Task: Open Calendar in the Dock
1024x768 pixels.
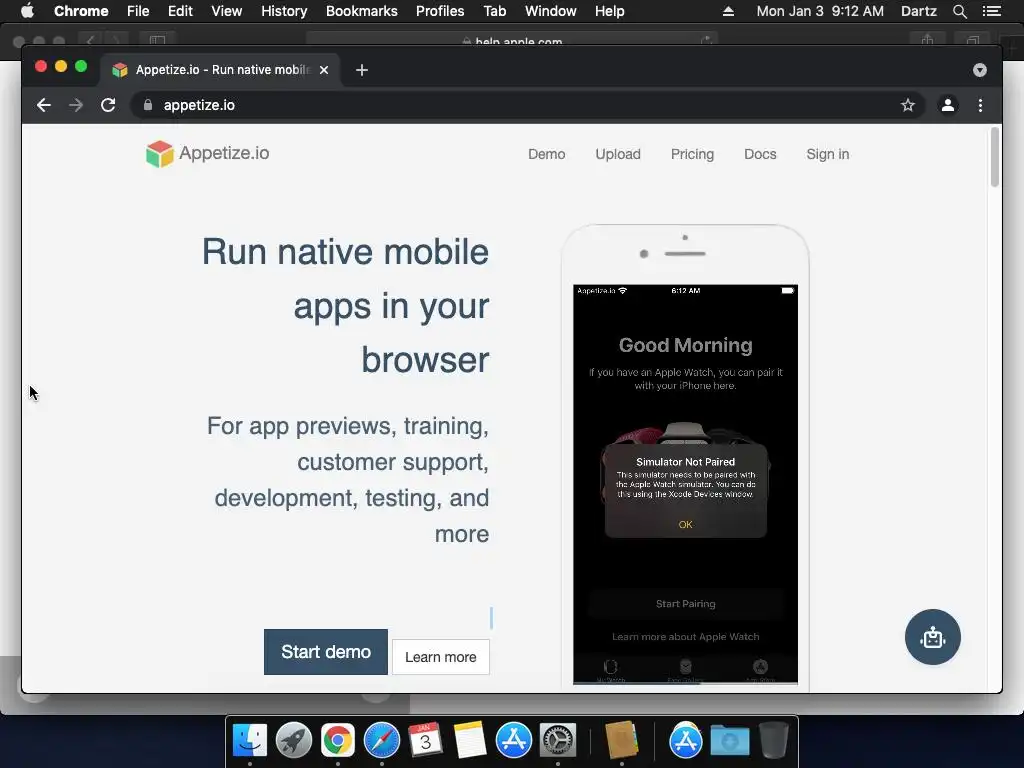Action: tap(425, 741)
